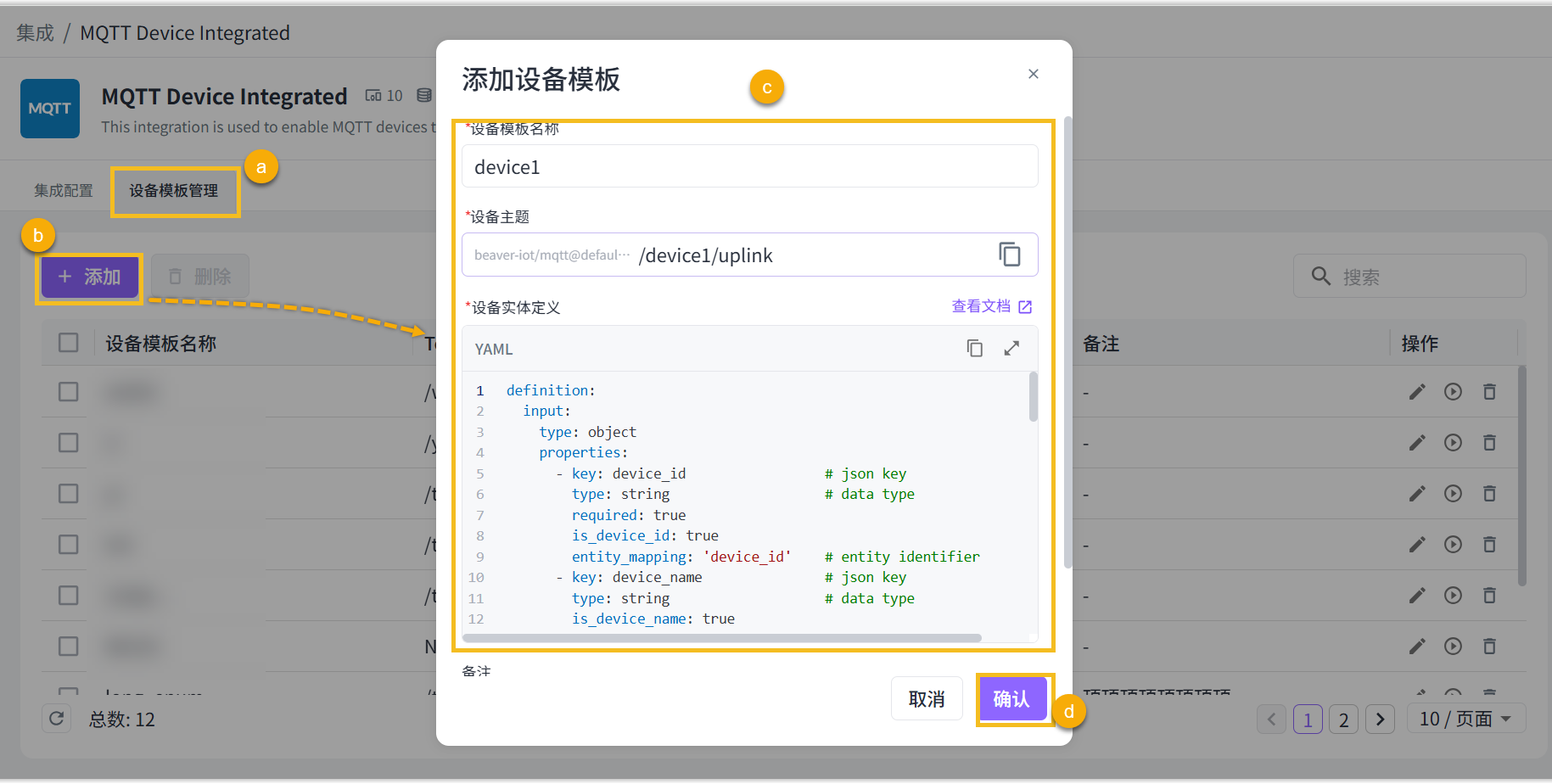Click the device template name input field
Screen dimensions: 1552x784
point(749,167)
